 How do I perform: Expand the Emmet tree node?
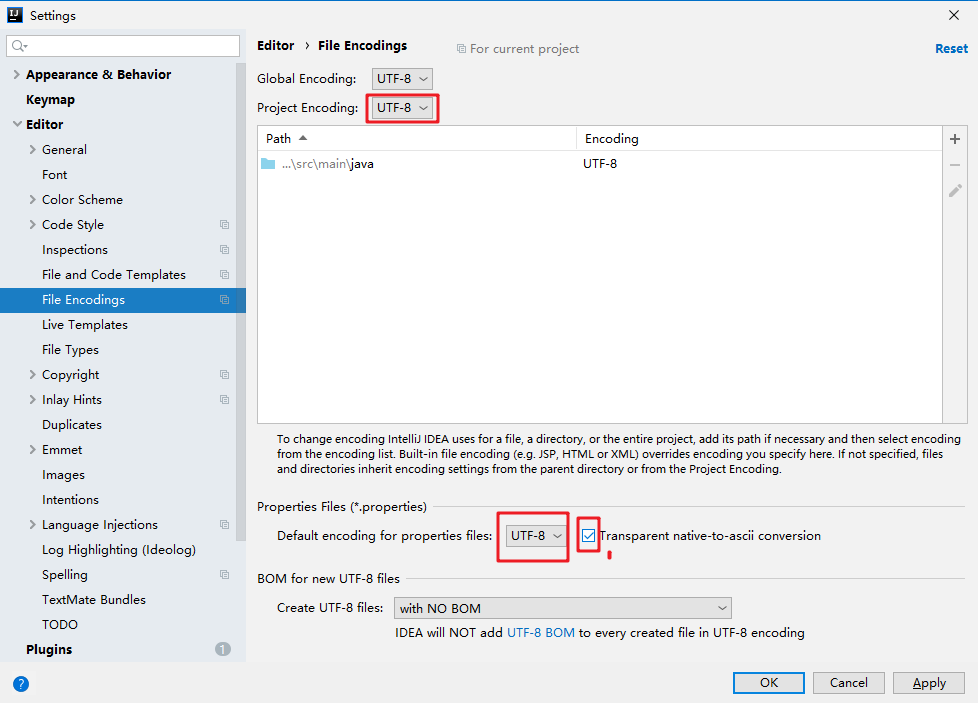coord(32,450)
